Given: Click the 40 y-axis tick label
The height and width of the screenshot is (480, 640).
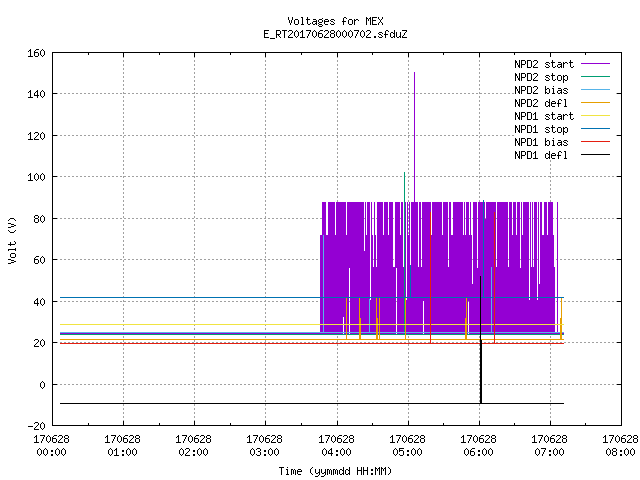Looking at the screenshot, I should [x=39, y=302].
